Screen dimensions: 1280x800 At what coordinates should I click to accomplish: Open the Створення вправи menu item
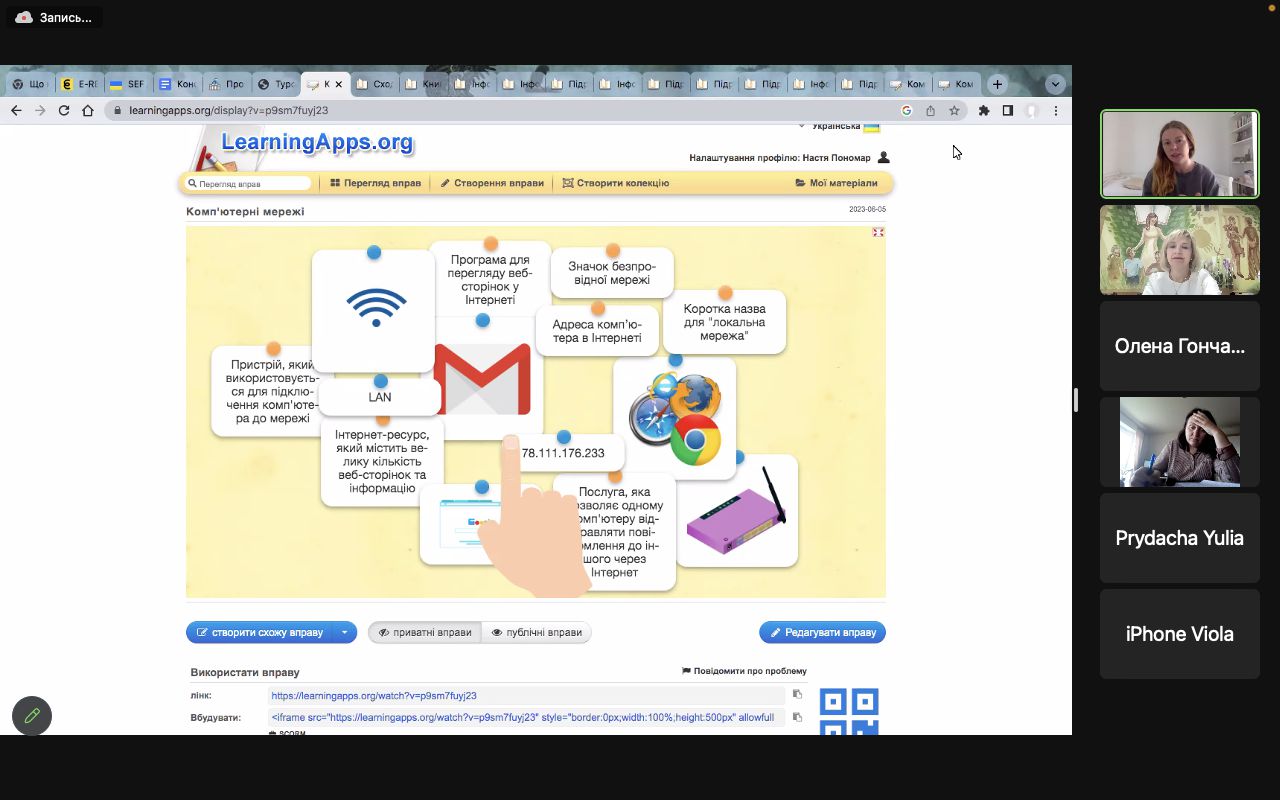tap(492, 183)
